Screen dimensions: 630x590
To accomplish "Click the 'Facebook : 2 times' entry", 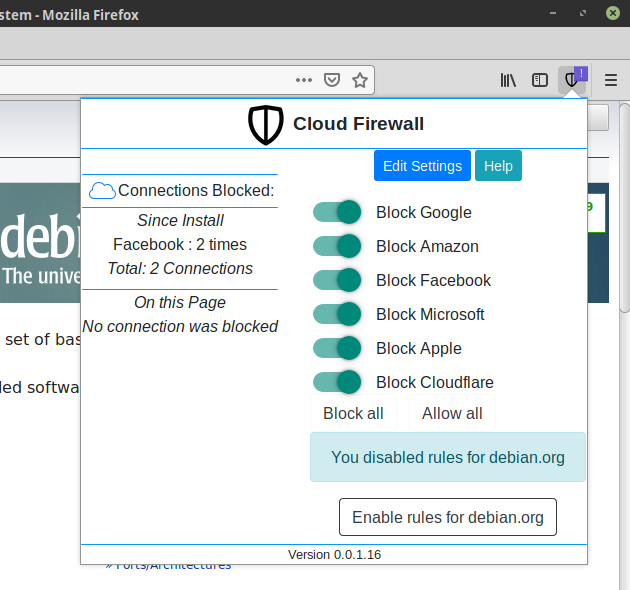I will pyautogui.click(x=180, y=244).
